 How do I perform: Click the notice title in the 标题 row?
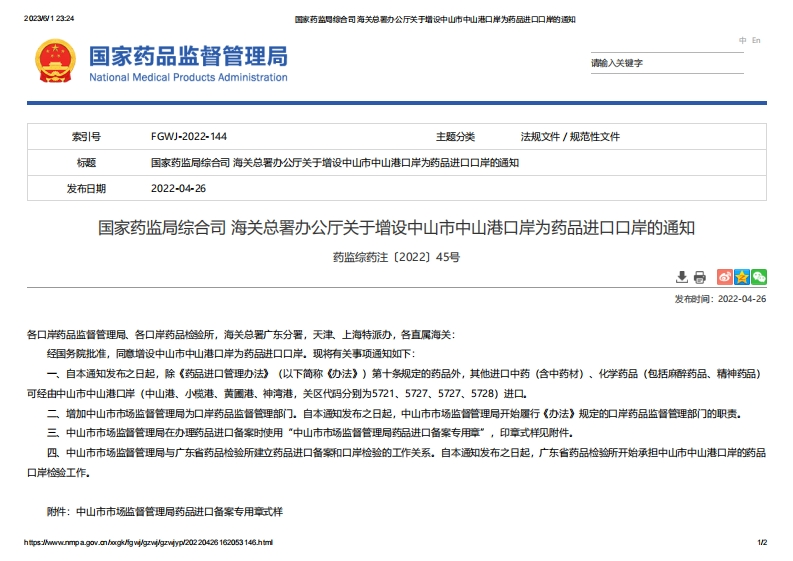335,162
